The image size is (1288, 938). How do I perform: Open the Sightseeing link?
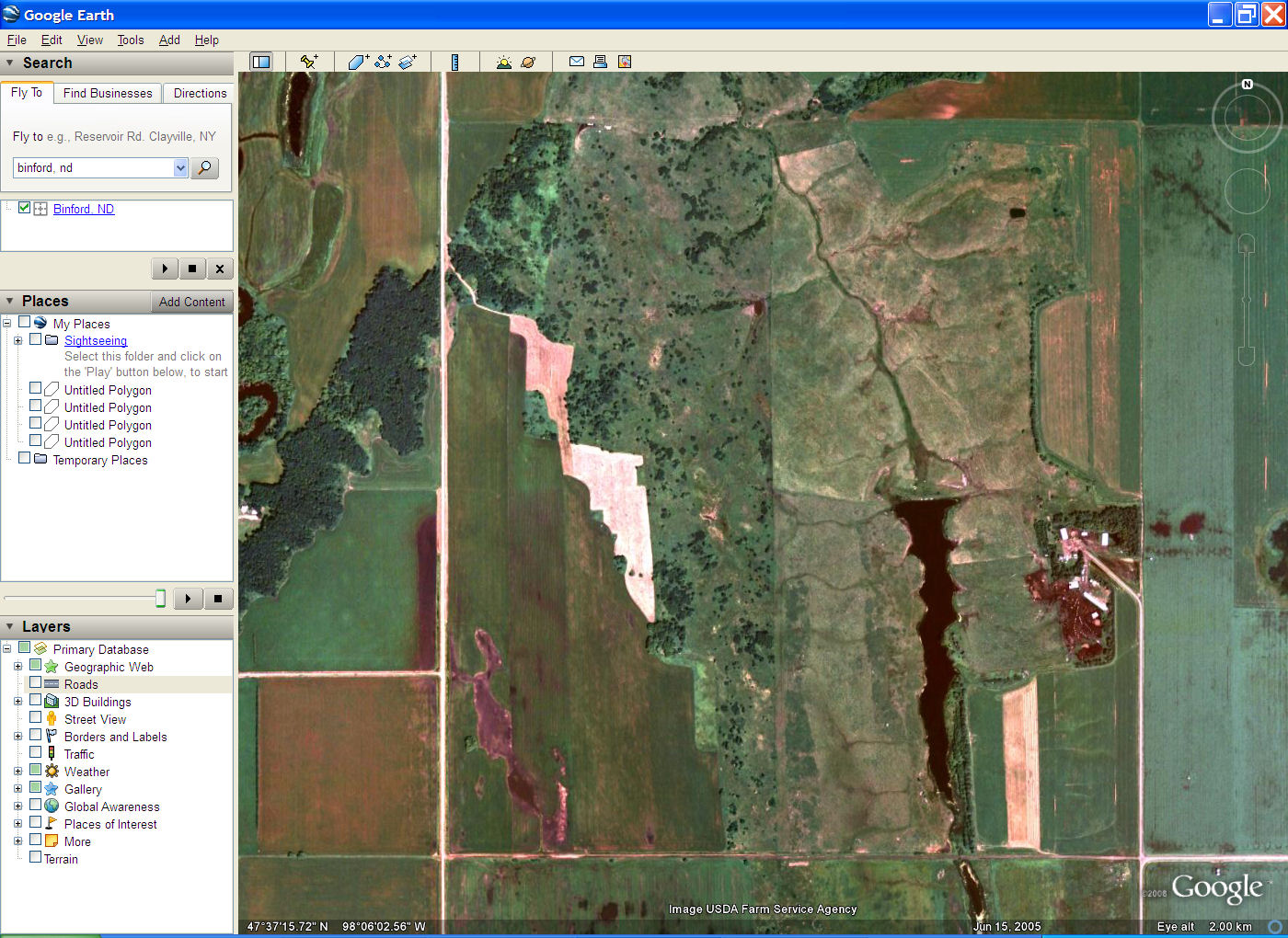(x=96, y=340)
